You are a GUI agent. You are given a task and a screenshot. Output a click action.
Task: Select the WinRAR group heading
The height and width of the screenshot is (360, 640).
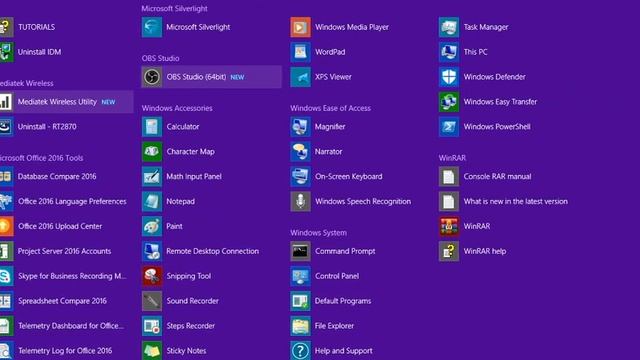click(452, 158)
